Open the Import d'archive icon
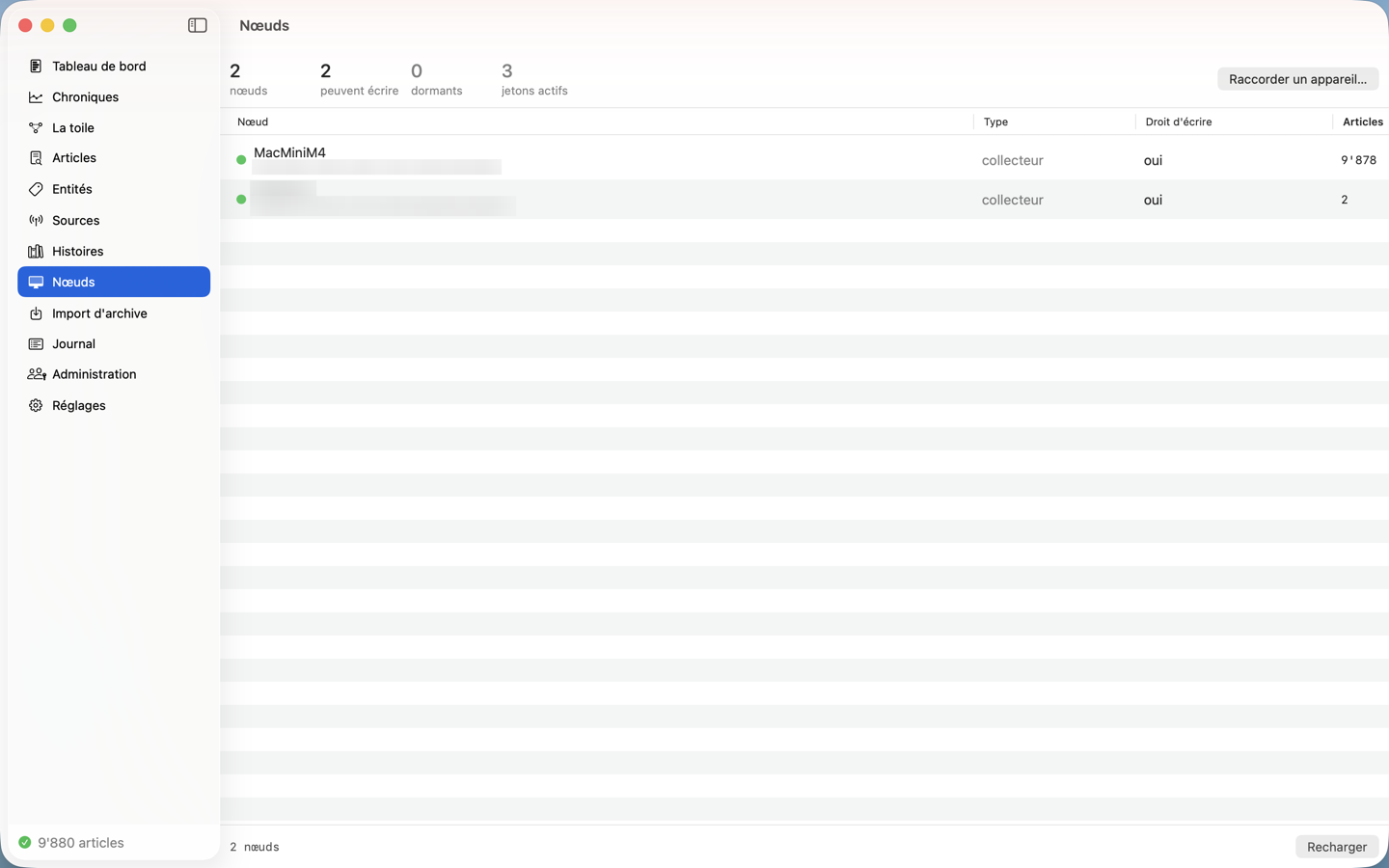 point(36,313)
